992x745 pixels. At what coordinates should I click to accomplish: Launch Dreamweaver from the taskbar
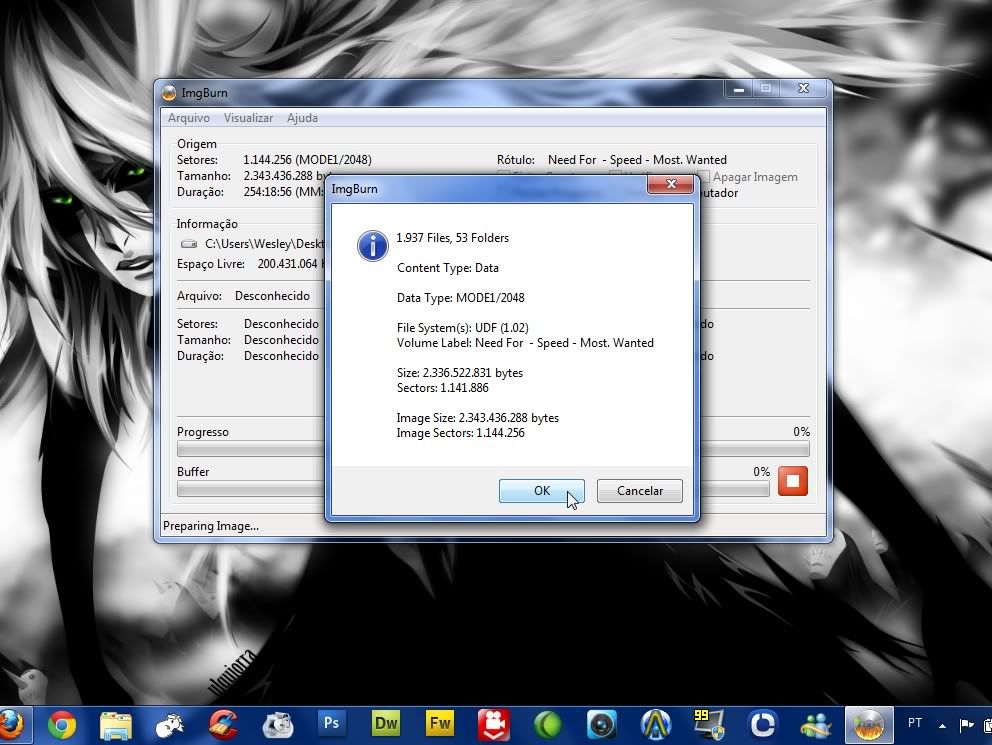point(385,723)
